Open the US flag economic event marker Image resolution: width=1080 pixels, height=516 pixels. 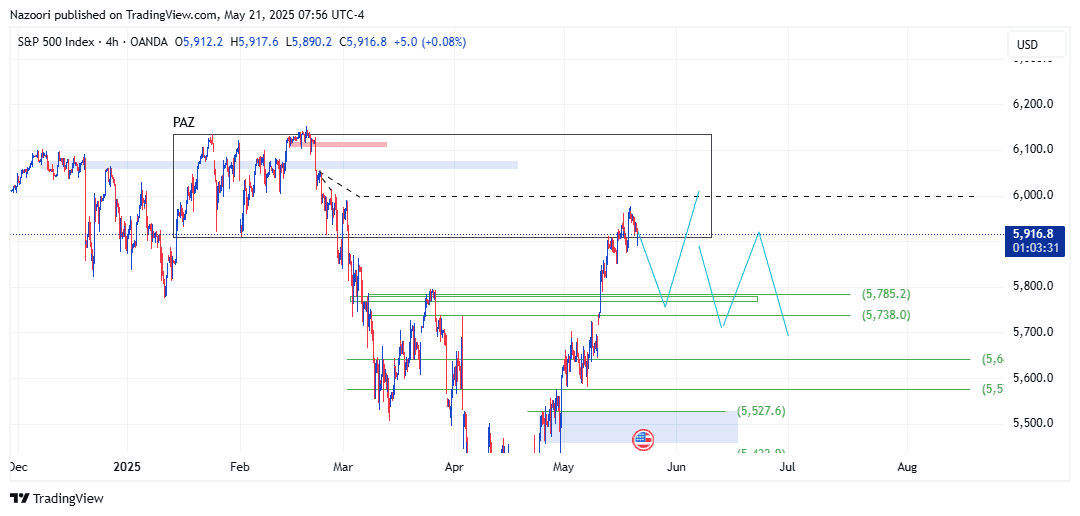pos(643,439)
